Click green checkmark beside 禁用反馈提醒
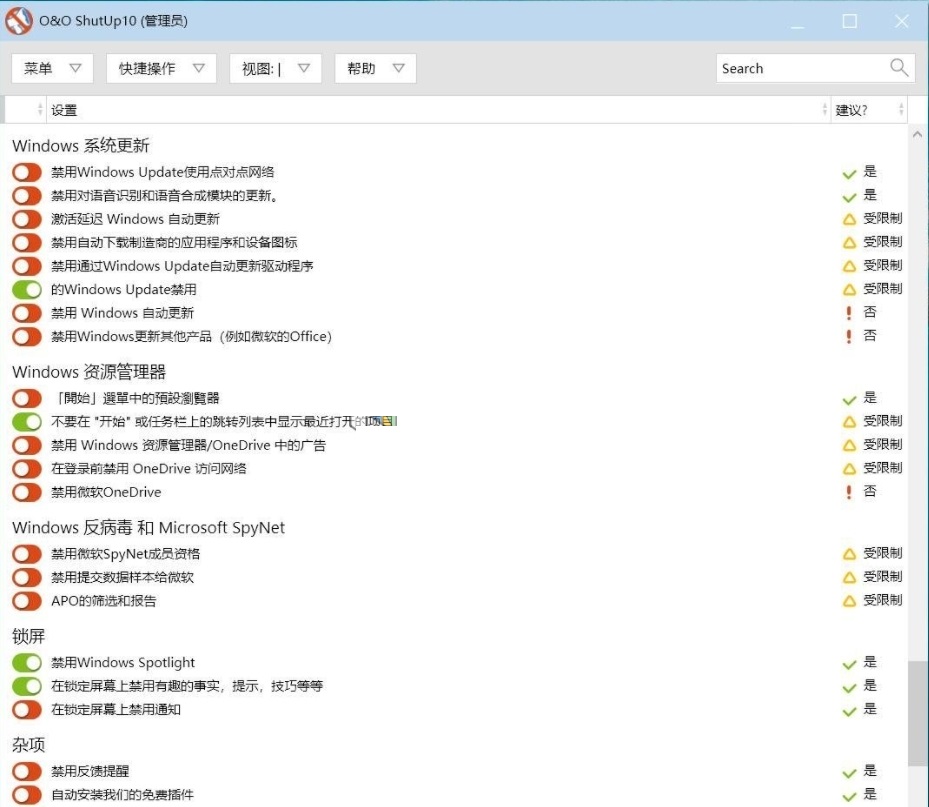929x807 pixels. 849,772
